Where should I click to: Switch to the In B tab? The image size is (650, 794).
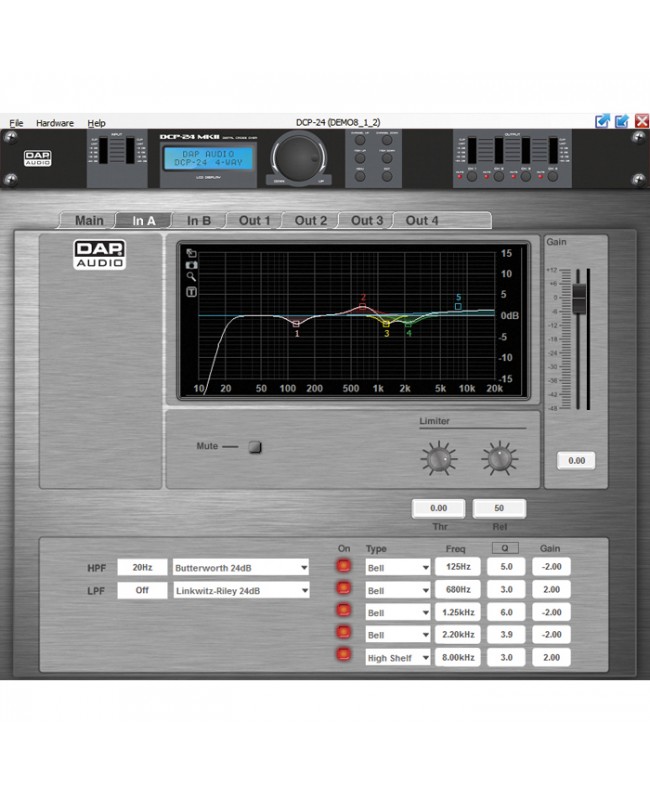(198, 221)
